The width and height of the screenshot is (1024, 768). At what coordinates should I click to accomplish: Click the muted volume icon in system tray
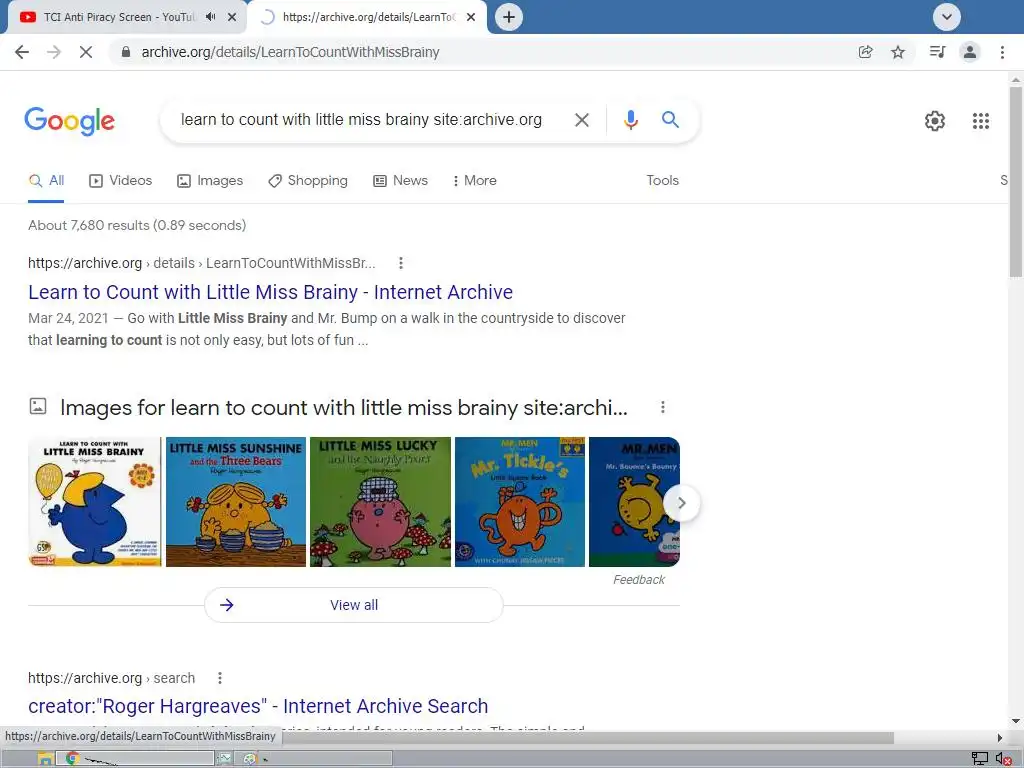(x=1004, y=759)
